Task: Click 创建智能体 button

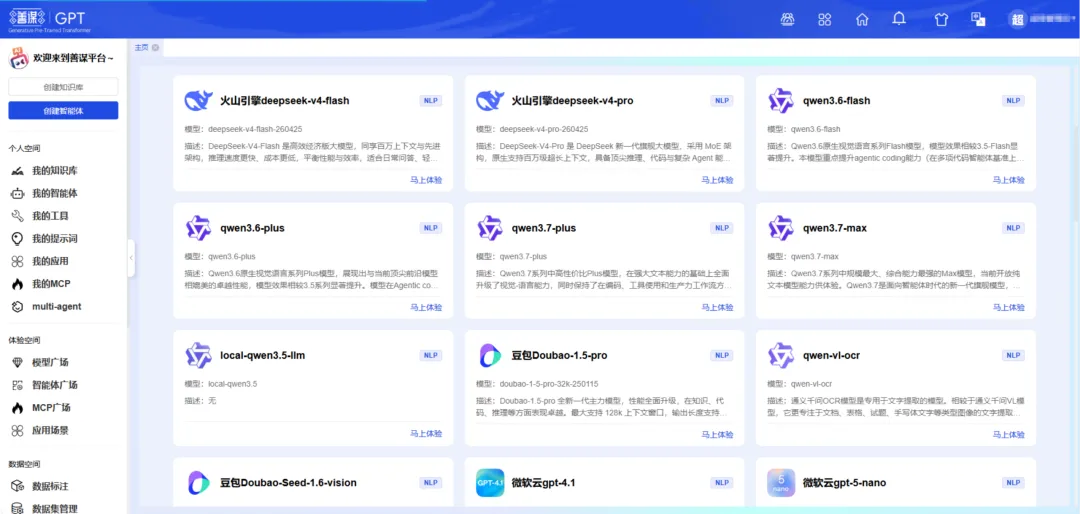Action: (x=63, y=110)
